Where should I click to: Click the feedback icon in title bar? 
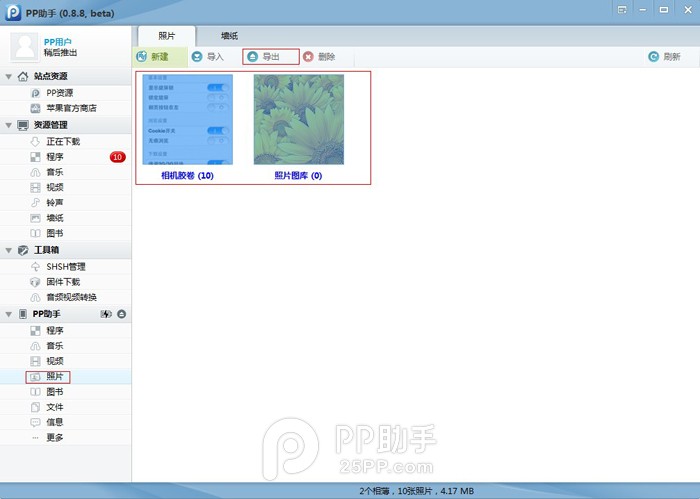(x=622, y=10)
